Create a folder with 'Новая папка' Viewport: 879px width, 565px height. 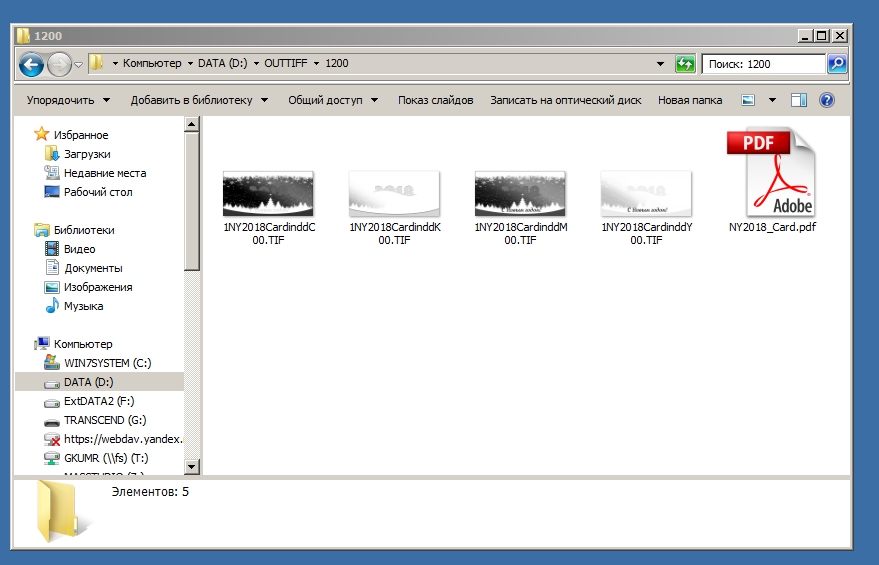coord(690,100)
